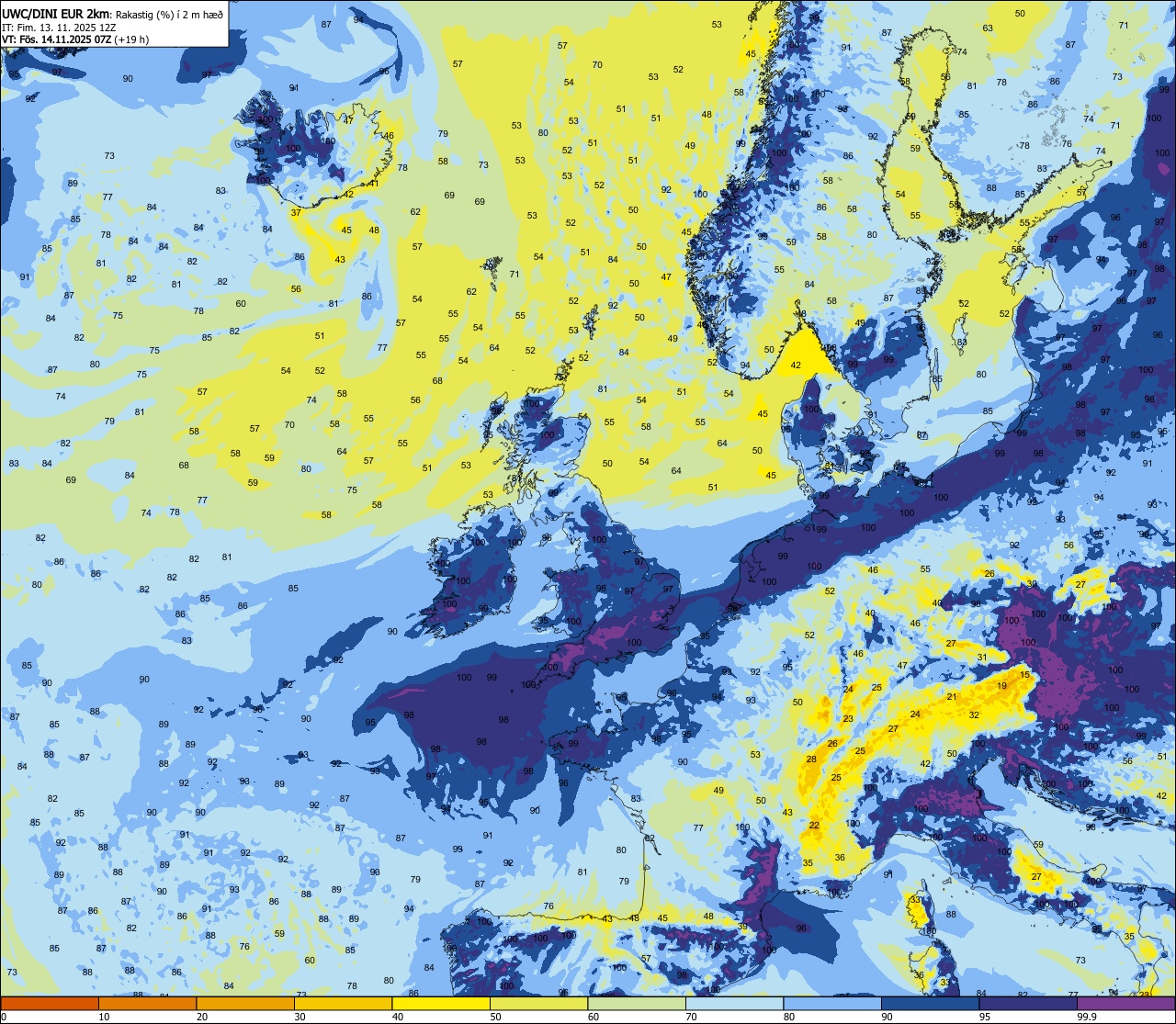Click the light blue 70–80 legend swatch
Image resolution: width=1176 pixels, height=1024 pixels.
point(734,1004)
